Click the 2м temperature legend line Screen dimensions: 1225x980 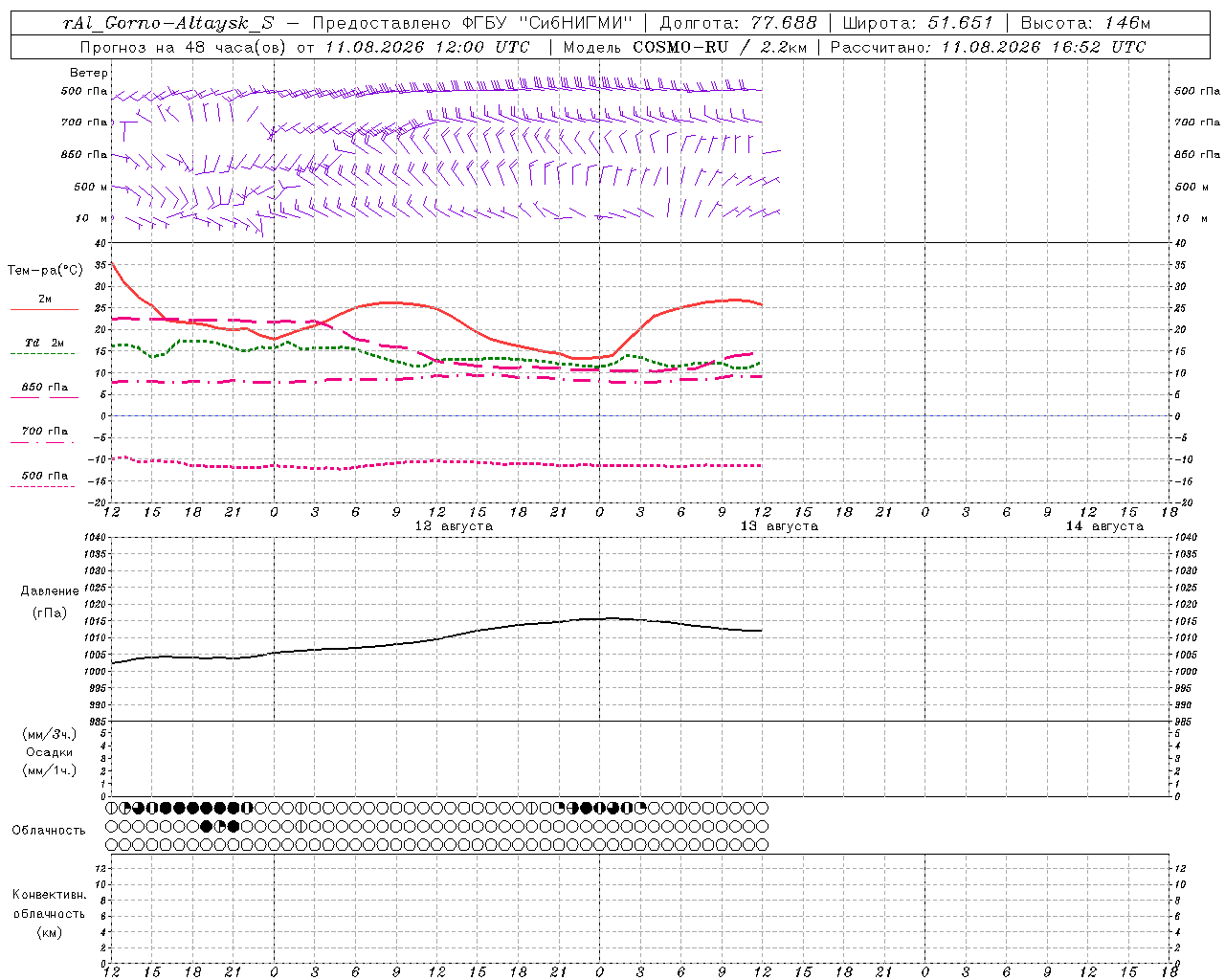tap(44, 303)
